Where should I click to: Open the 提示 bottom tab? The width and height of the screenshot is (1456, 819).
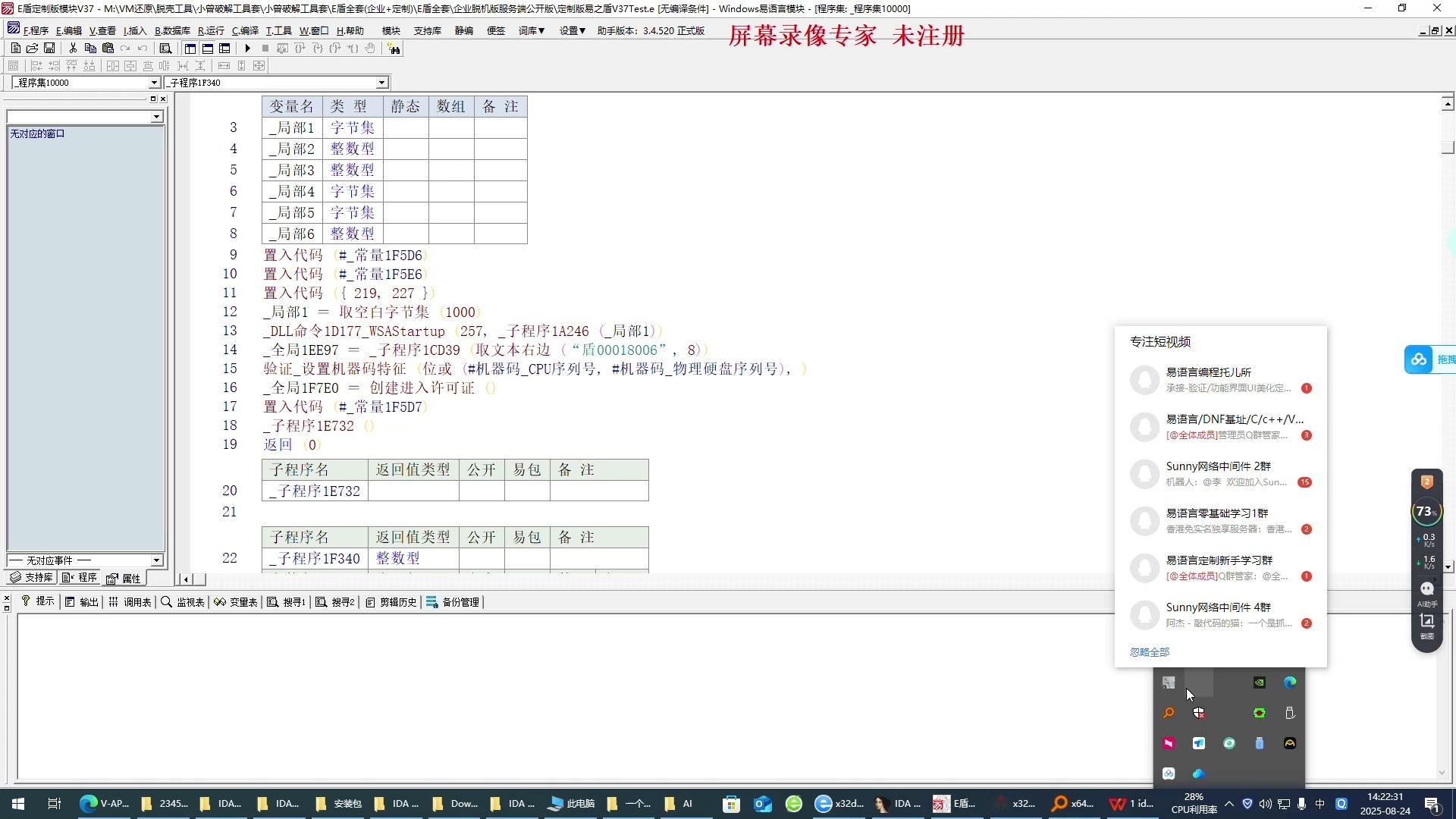tap(38, 601)
